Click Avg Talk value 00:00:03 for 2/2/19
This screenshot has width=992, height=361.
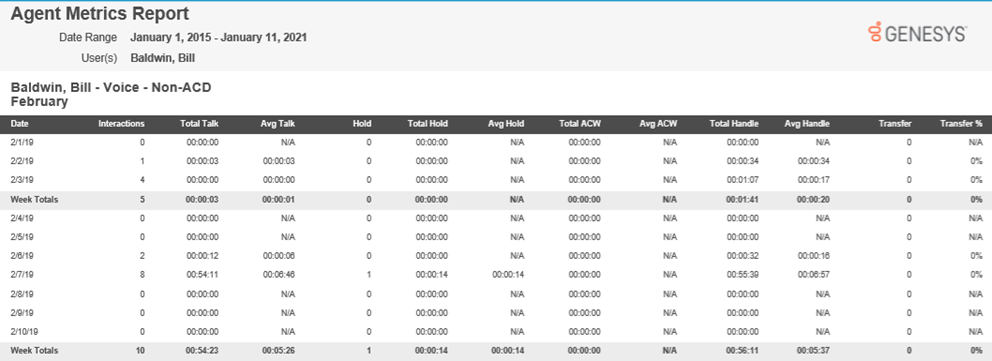click(x=279, y=161)
